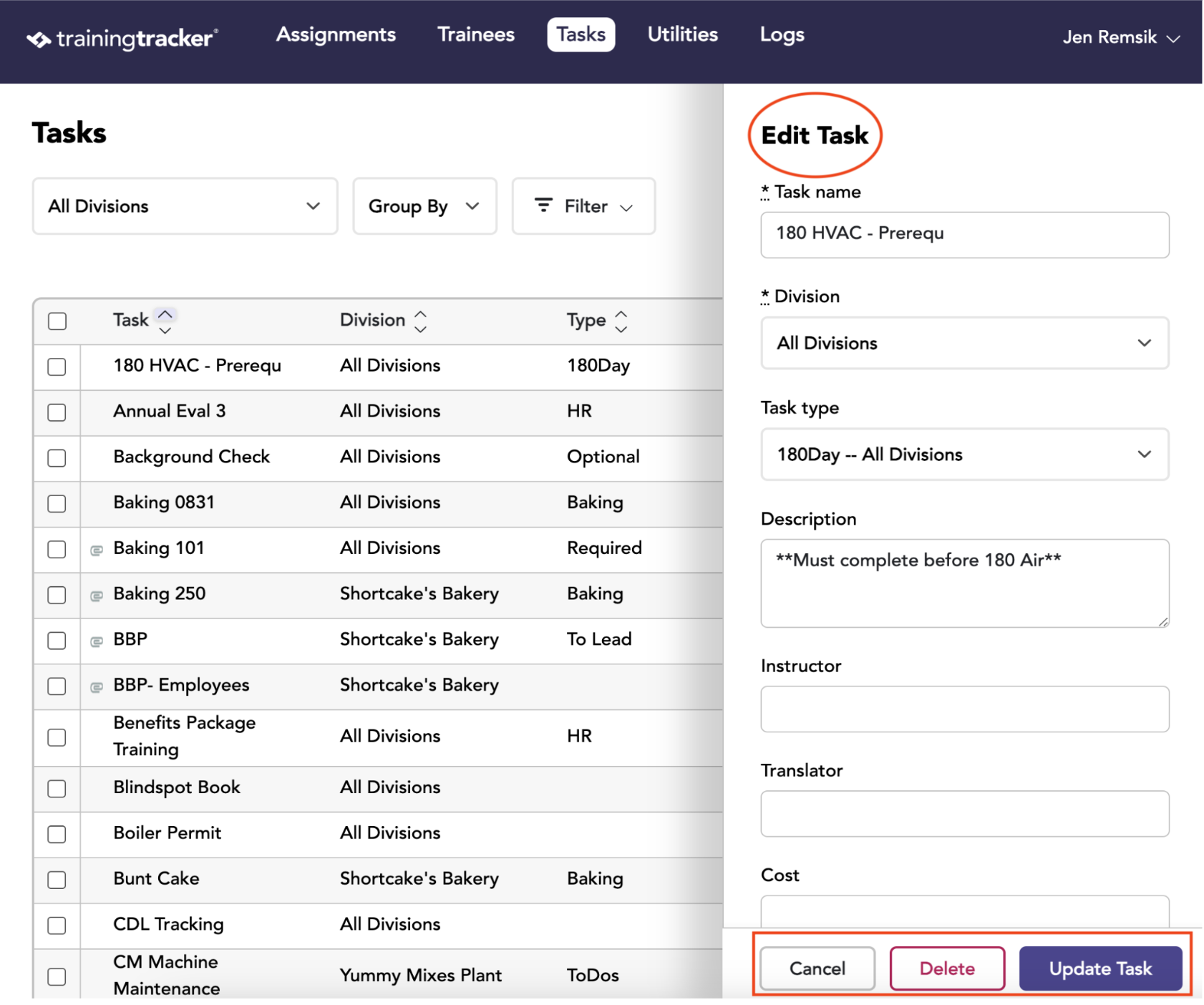Tick the CDL Tracking checkbox
The width and height of the screenshot is (1204, 1005).
57,926
